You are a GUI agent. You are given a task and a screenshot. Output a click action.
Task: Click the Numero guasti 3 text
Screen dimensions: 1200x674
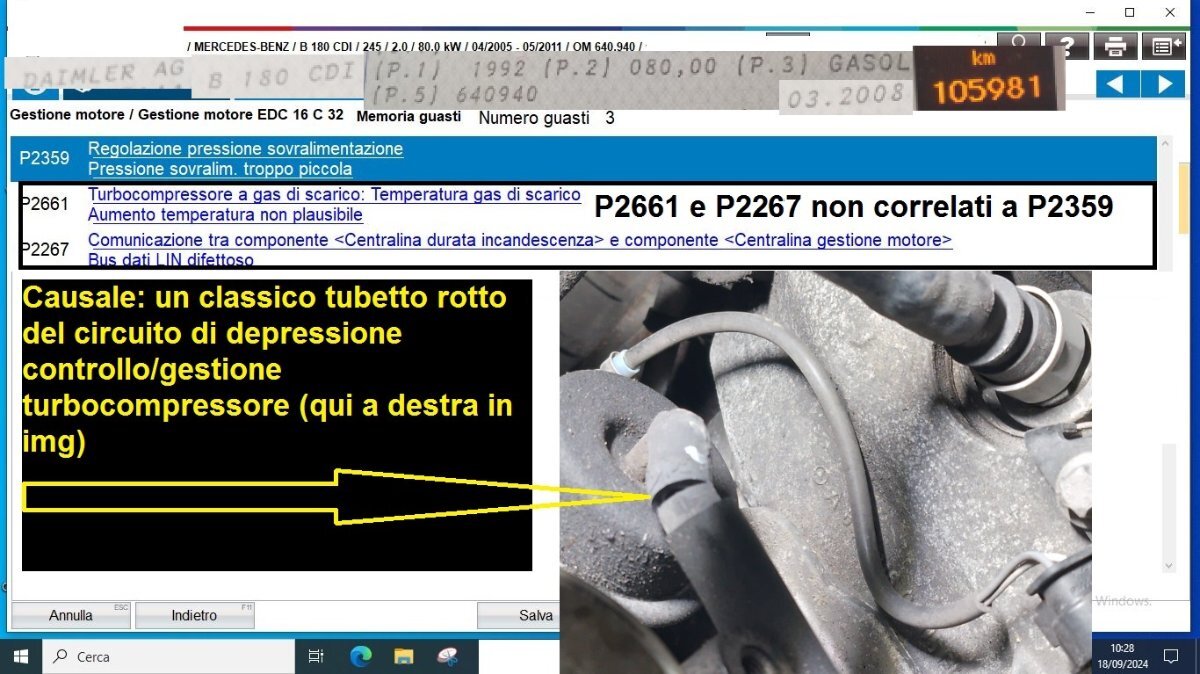(x=546, y=118)
